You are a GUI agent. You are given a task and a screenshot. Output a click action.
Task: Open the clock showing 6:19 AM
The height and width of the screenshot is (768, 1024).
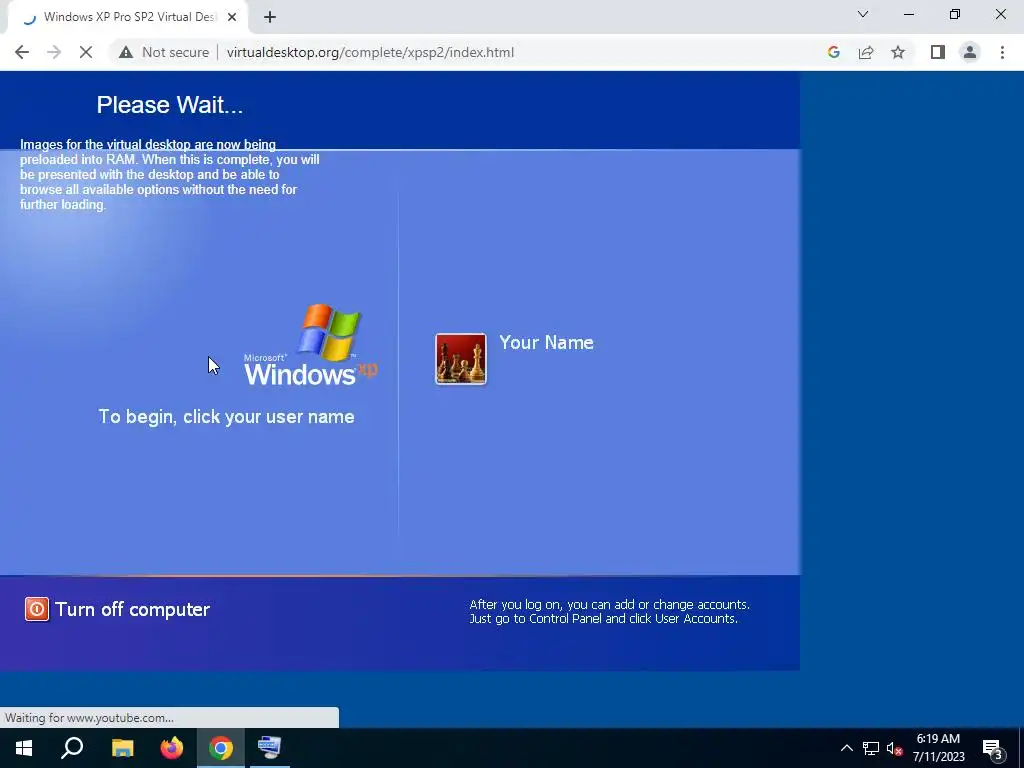[x=938, y=748]
